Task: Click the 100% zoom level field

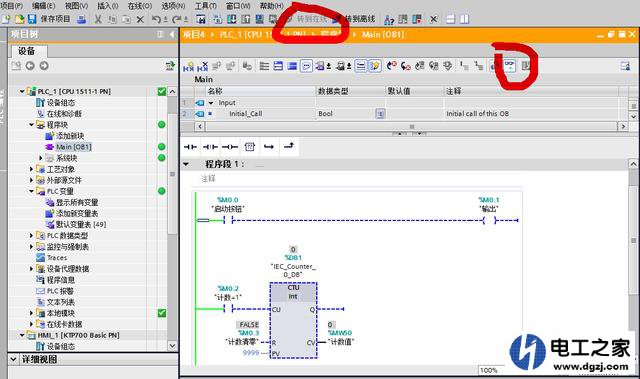Action: coord(489,370)
